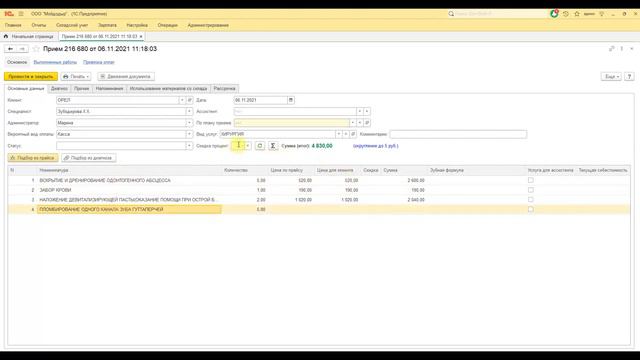
Task: Open the notifications icon with red badge
Action: tap(554, 13)
